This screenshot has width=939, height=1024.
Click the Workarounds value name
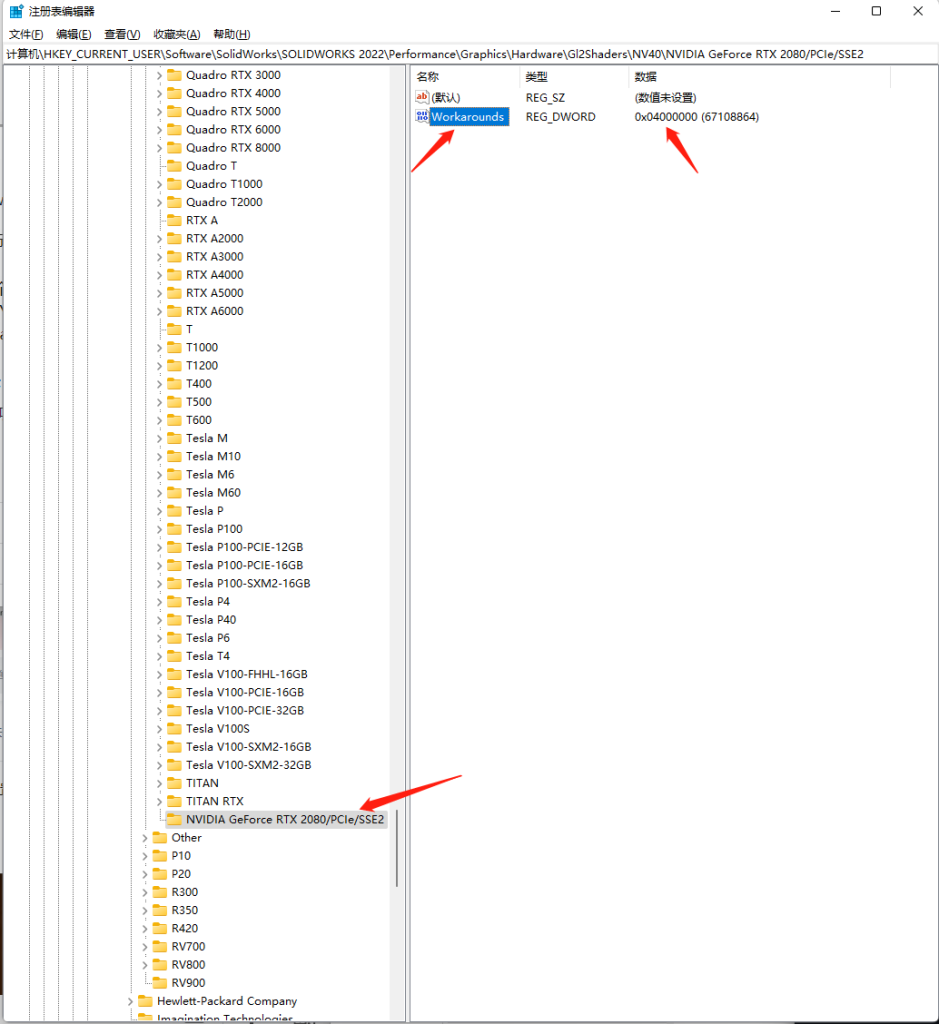468,117
